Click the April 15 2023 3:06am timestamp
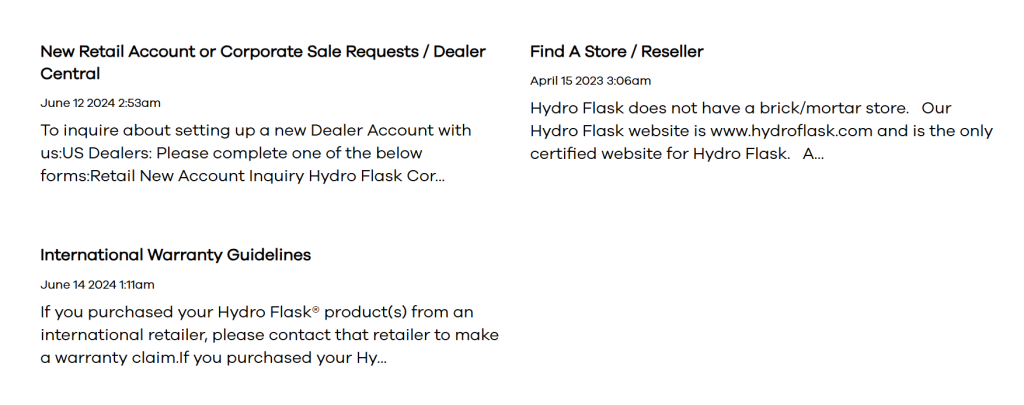Screen dimensions: 1024x405 (590, 81)
